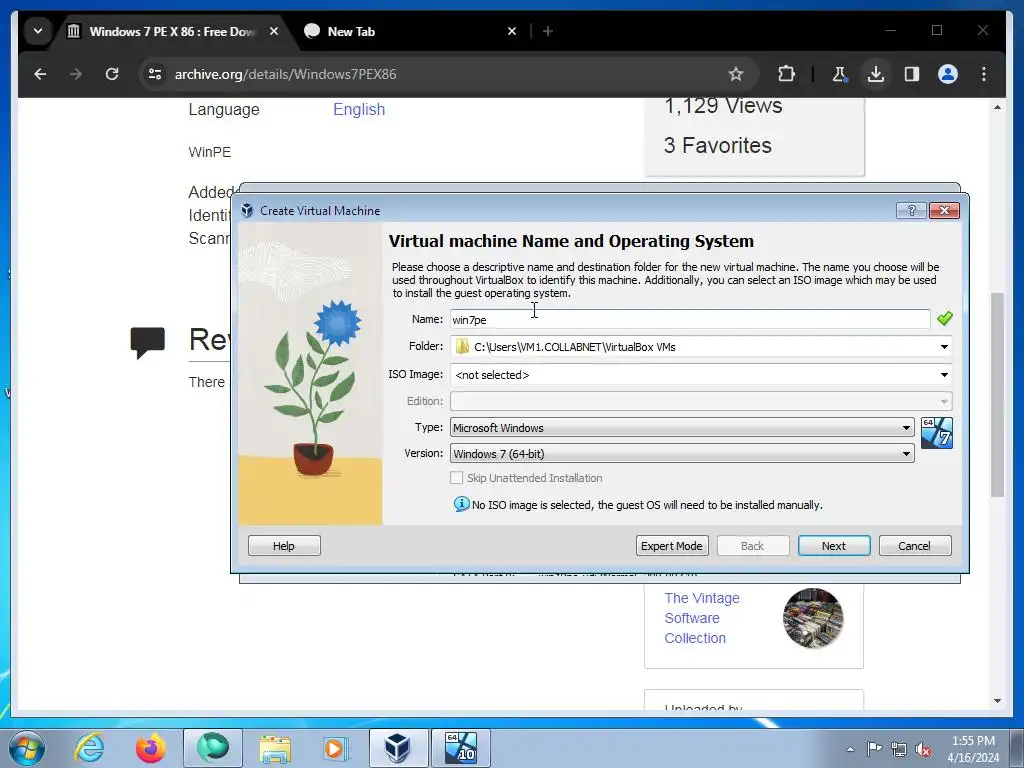
Task: Click the Chrome forward arrow
Action: click(76, 74)
